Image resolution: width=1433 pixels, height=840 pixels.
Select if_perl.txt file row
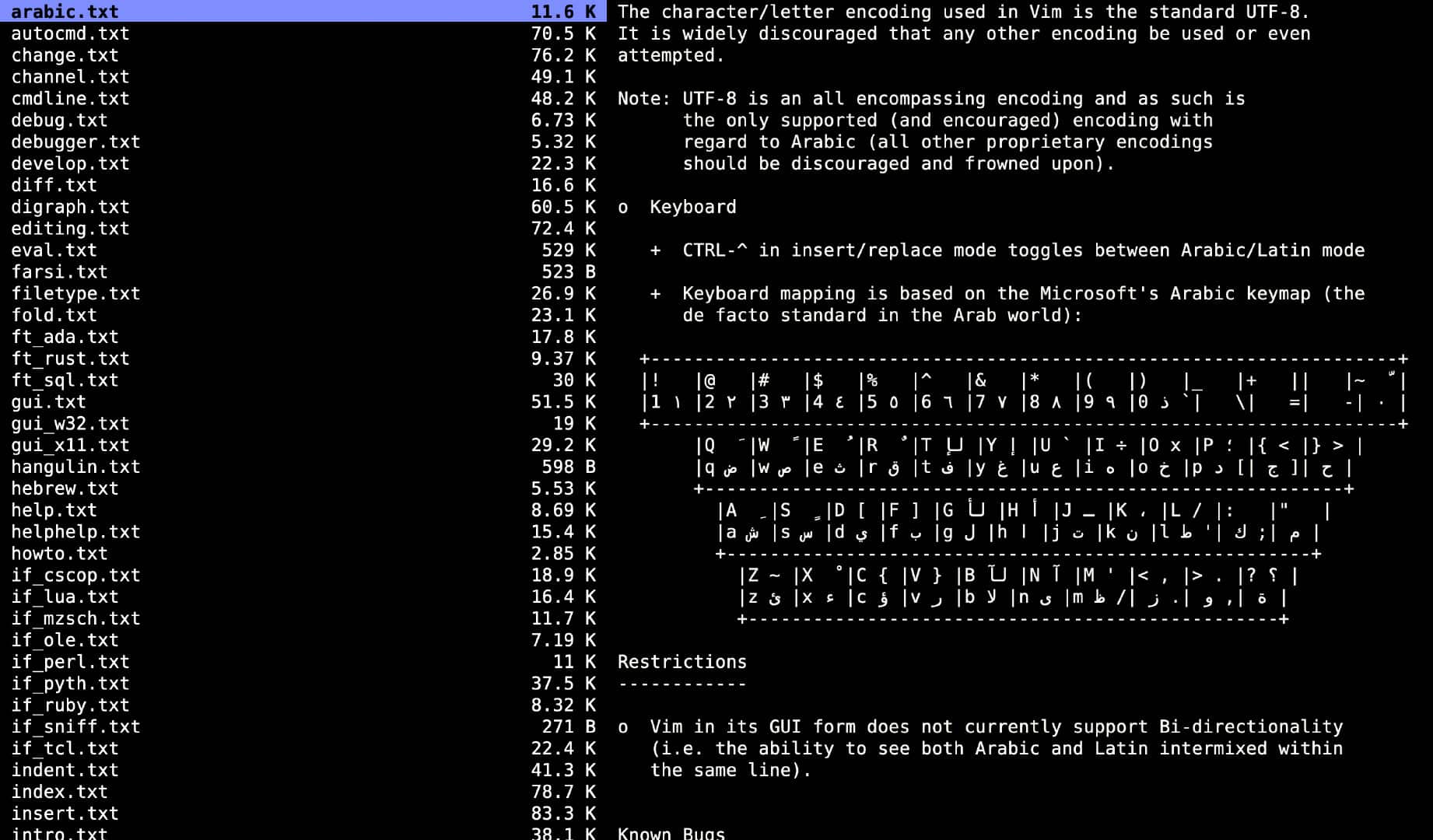coord(303,662)
